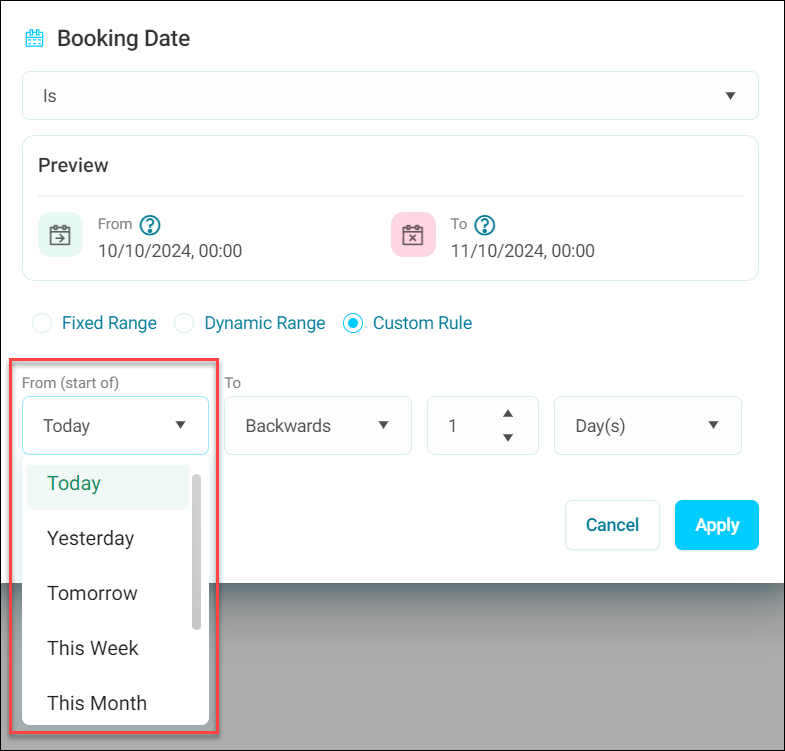Open the Backwards direction dropdown

[318, 426]
